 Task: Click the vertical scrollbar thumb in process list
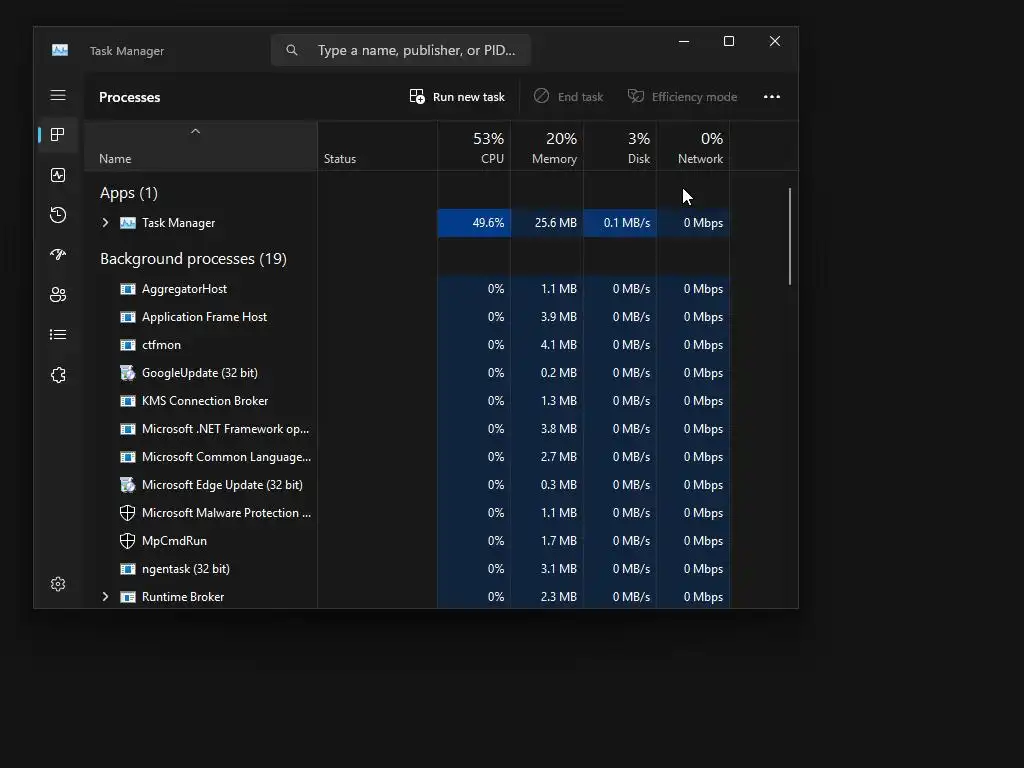790,236
